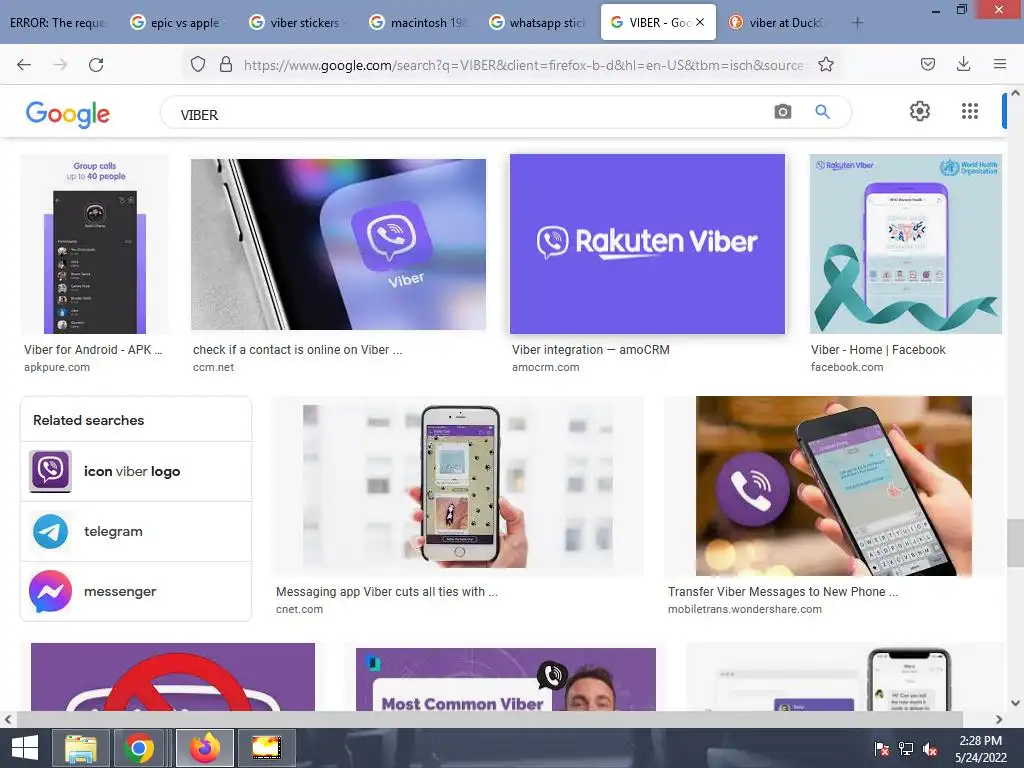The width and height of the screenshot is (1024, 768).
Task: Focus the URL address bar
Action: [x=522, y=65]
